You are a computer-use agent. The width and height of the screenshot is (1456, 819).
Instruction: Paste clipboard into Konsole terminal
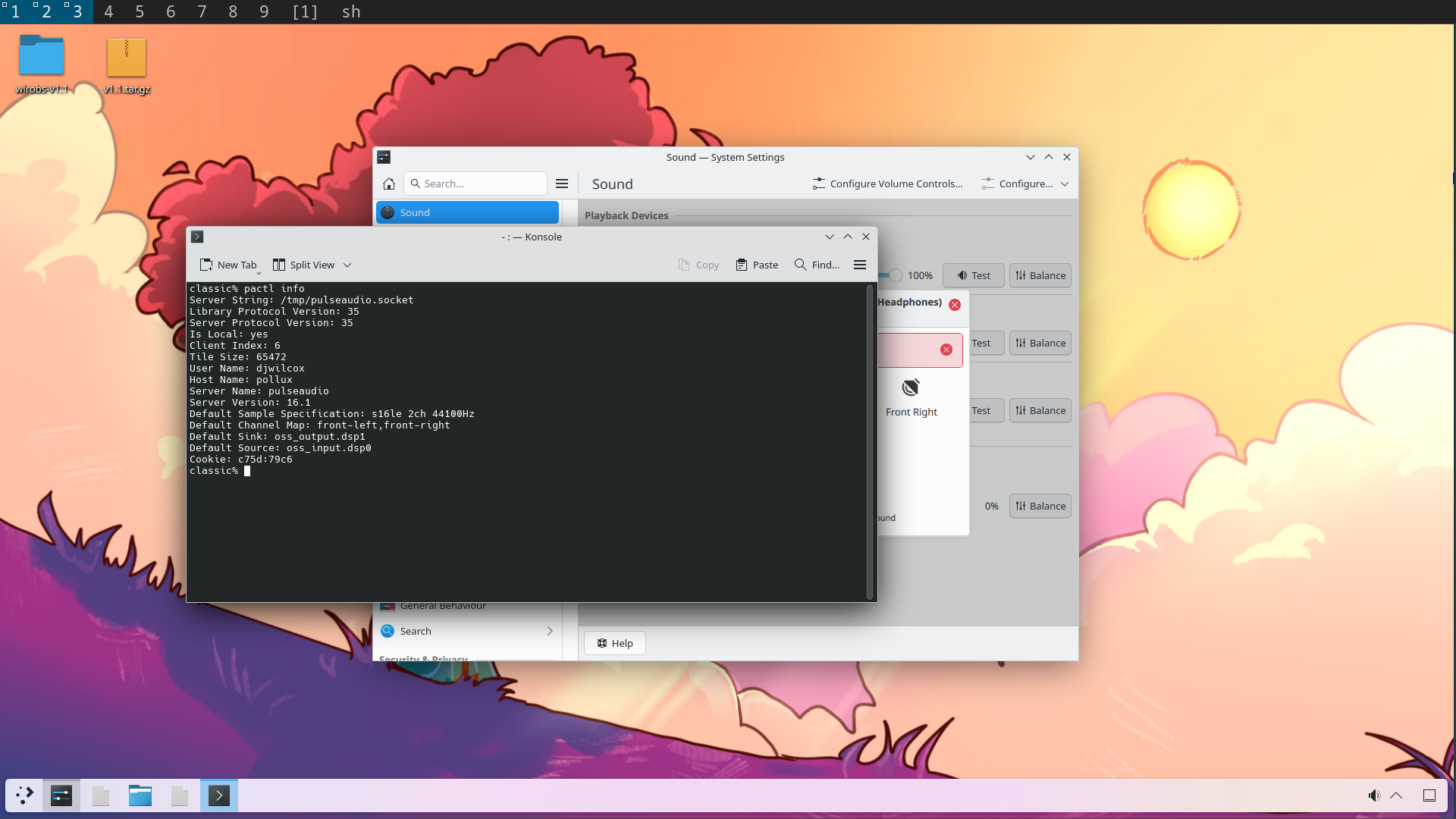757,265
